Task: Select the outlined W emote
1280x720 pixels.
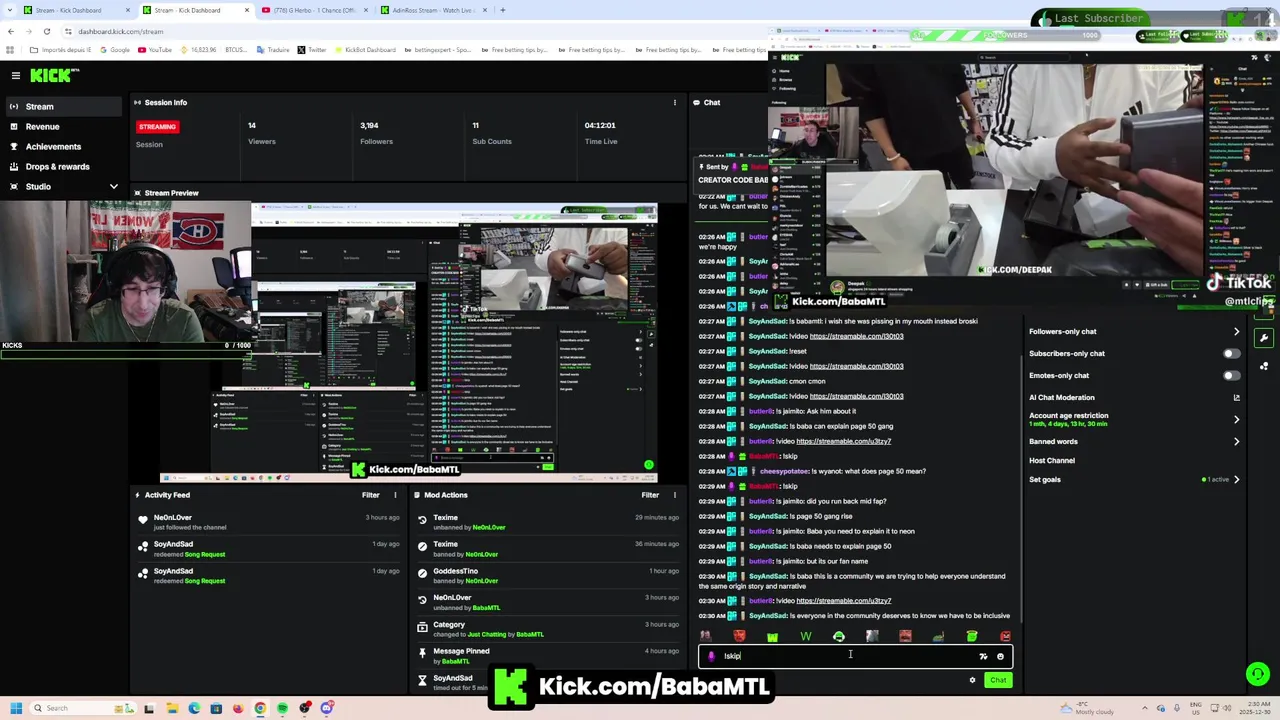Action: [806, 636]
